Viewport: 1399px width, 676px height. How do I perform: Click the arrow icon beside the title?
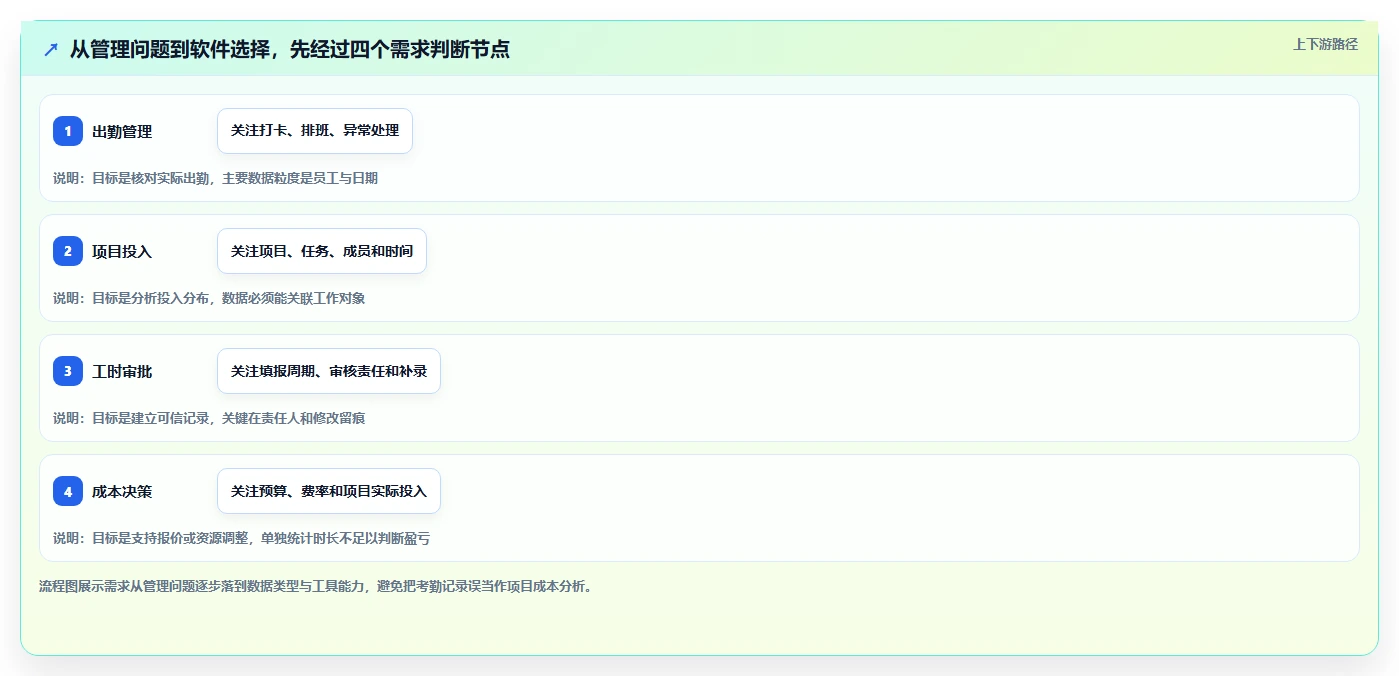(x=51, y=49)
